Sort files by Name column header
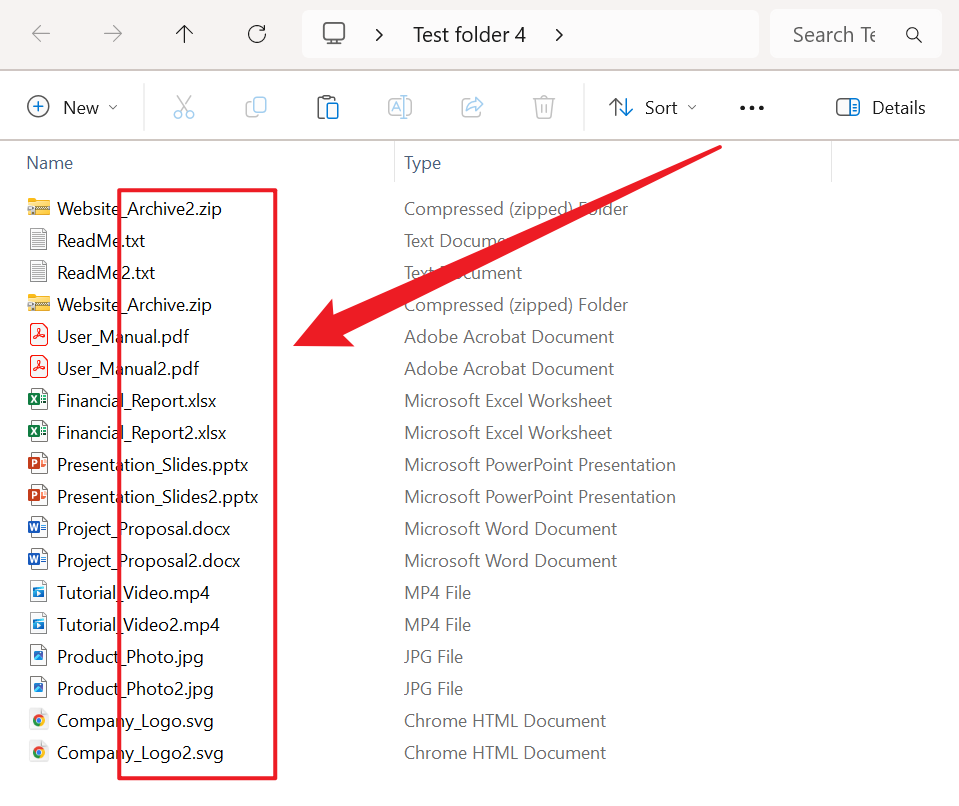The image size is (959, 806). coord(50,163)
